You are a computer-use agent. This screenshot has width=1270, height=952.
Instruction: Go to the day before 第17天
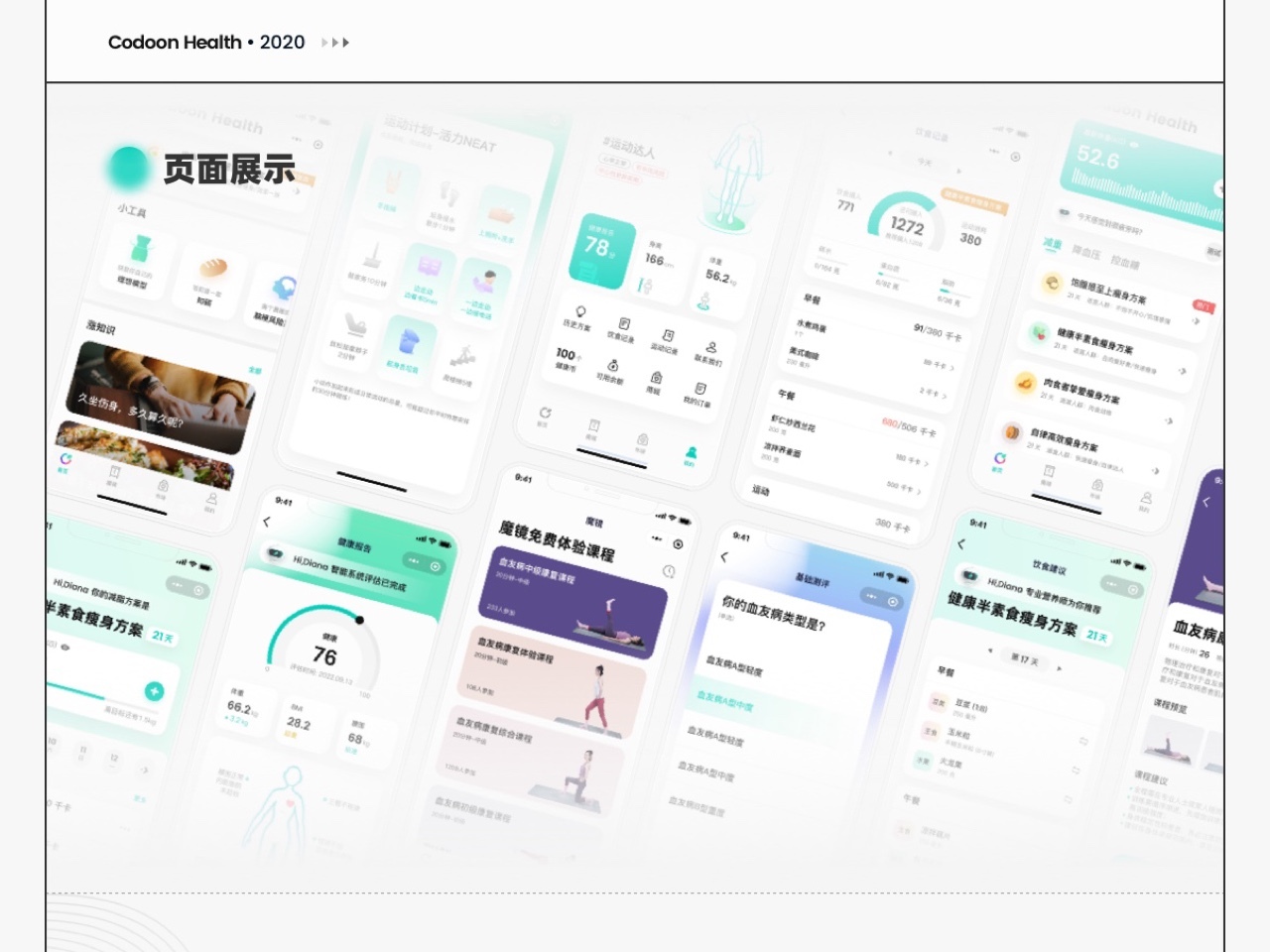[x=990, y=651]
